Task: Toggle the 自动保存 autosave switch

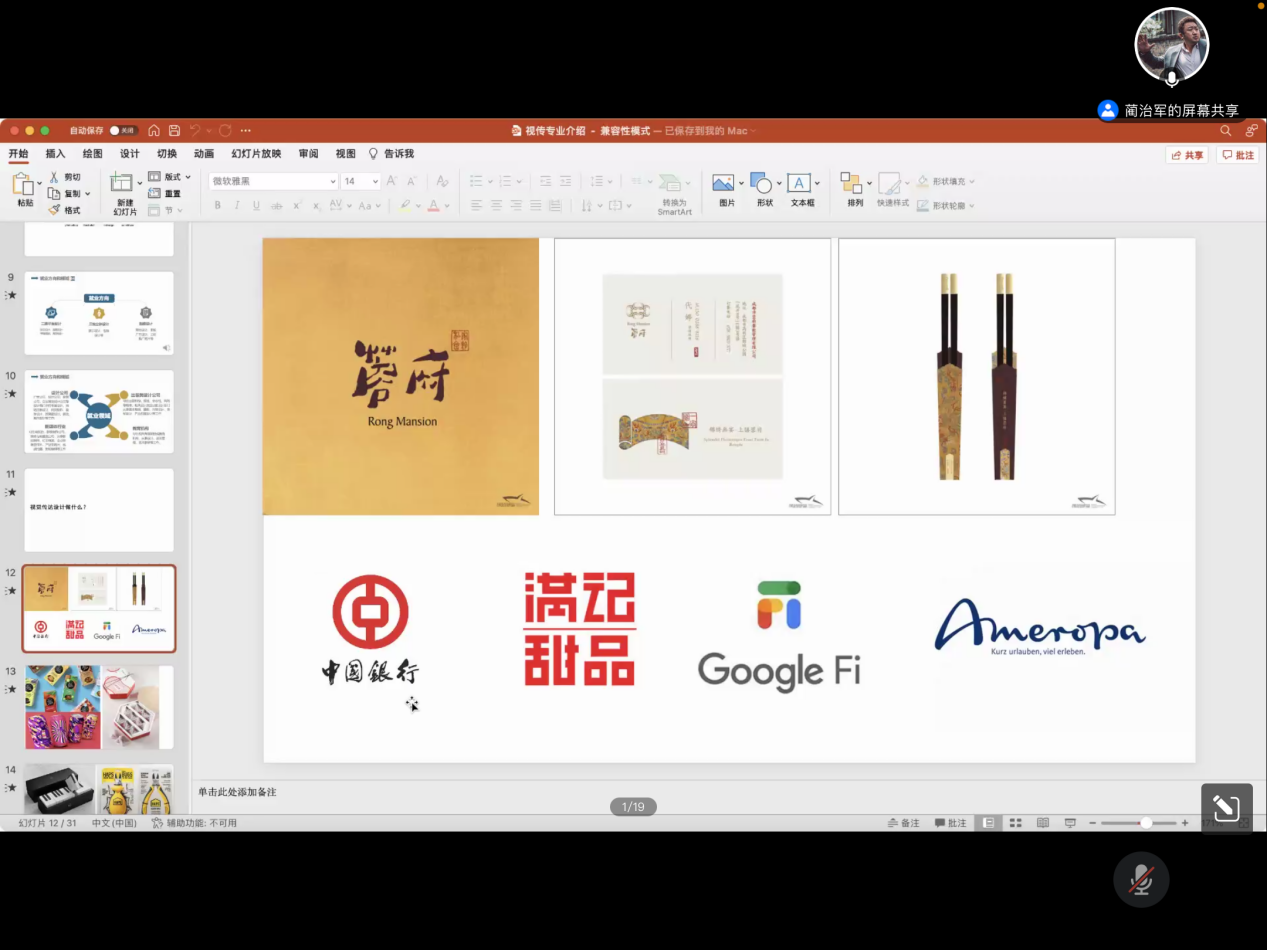Action: 123,131
